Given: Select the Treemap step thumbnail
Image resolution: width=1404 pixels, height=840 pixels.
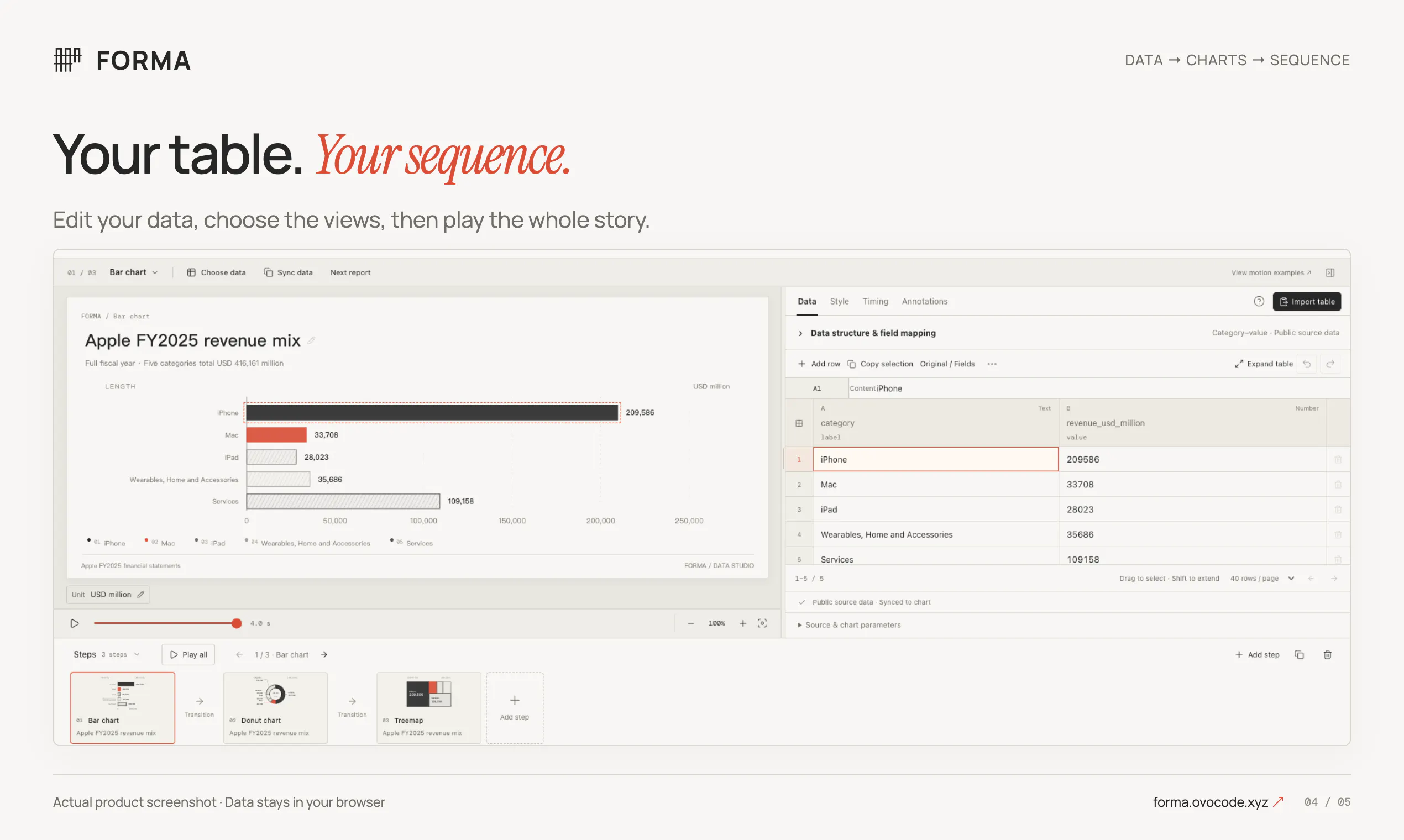Looking at the screenshot, I should 428,707.
